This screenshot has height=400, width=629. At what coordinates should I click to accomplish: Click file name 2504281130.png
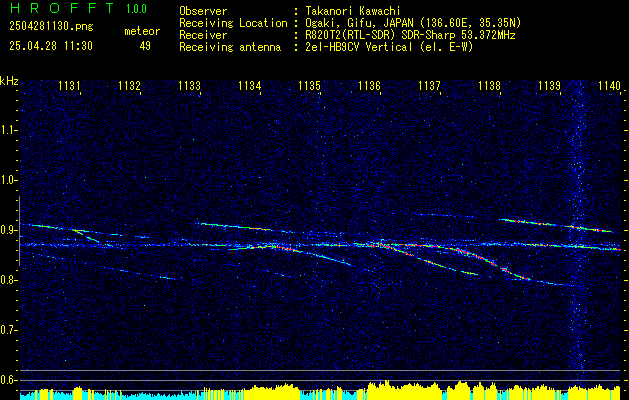51,27
